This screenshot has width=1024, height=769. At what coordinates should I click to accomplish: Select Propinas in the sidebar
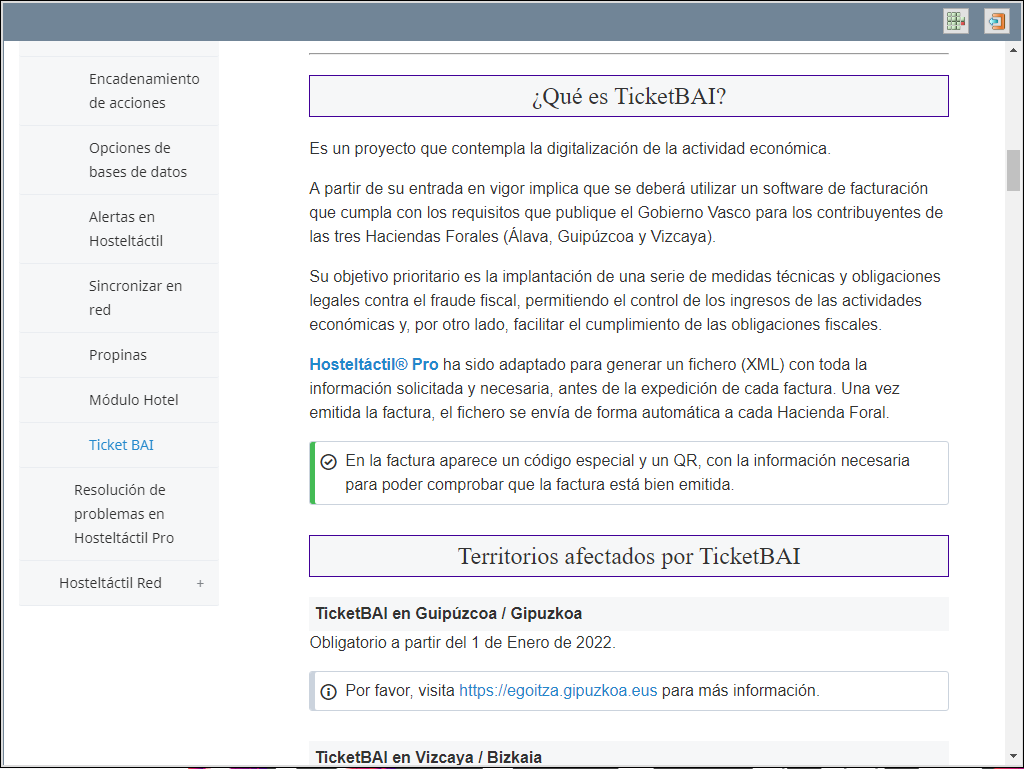pos(117,355)
